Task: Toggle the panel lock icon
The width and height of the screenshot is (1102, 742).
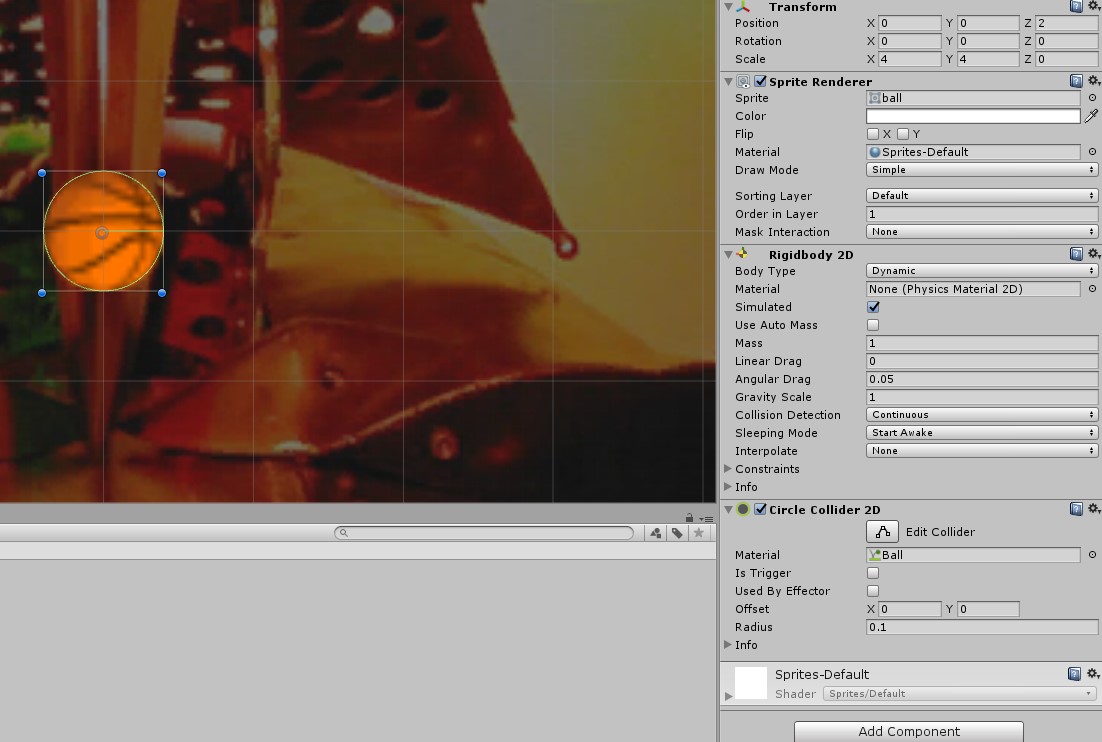Action: (x=690, y=517)
